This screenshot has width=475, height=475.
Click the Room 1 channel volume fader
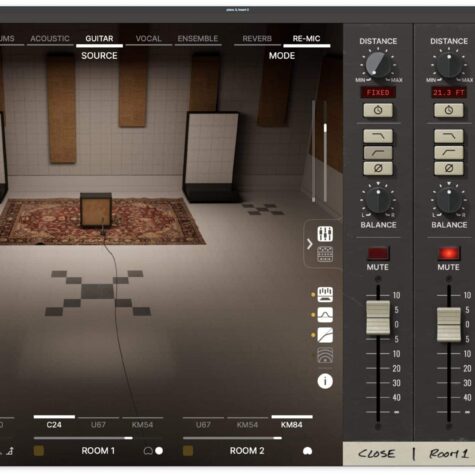tap(449, 324)
